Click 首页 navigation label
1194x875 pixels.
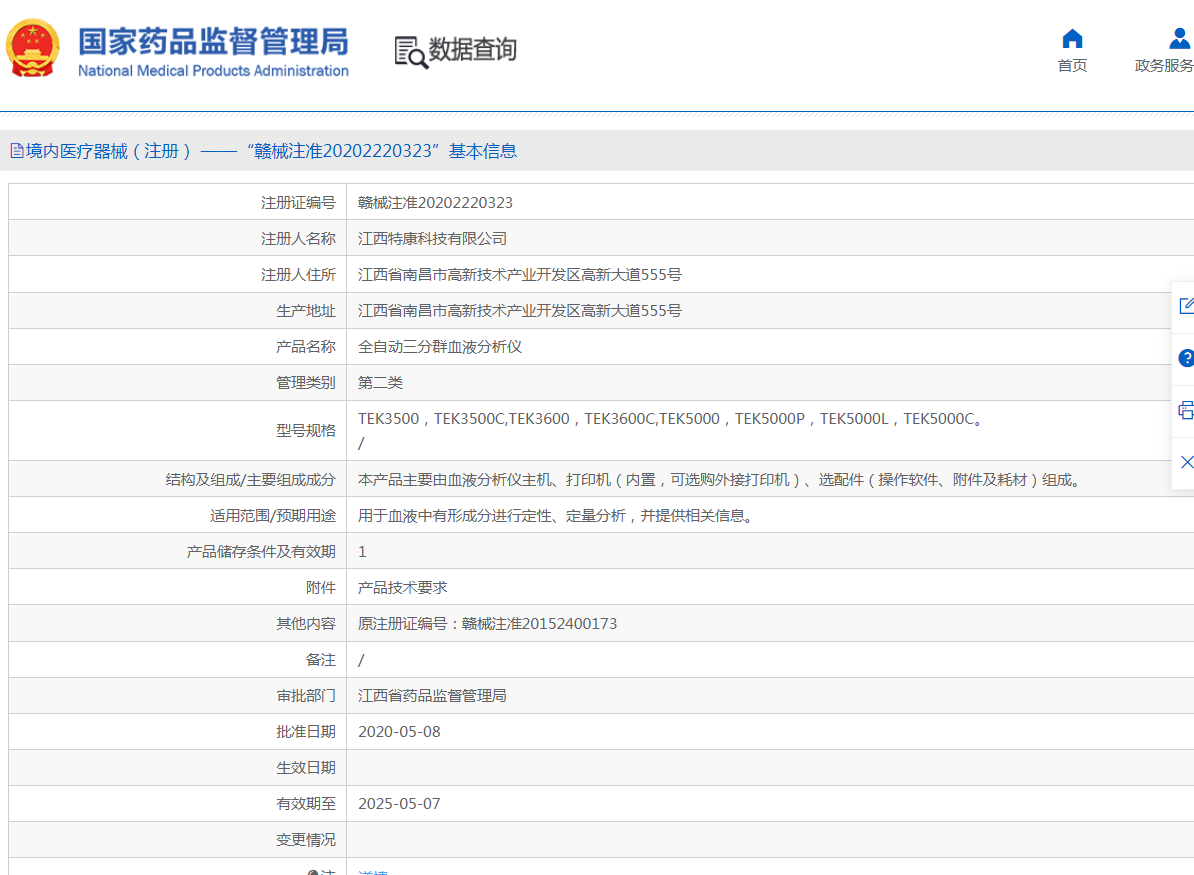1072,65
